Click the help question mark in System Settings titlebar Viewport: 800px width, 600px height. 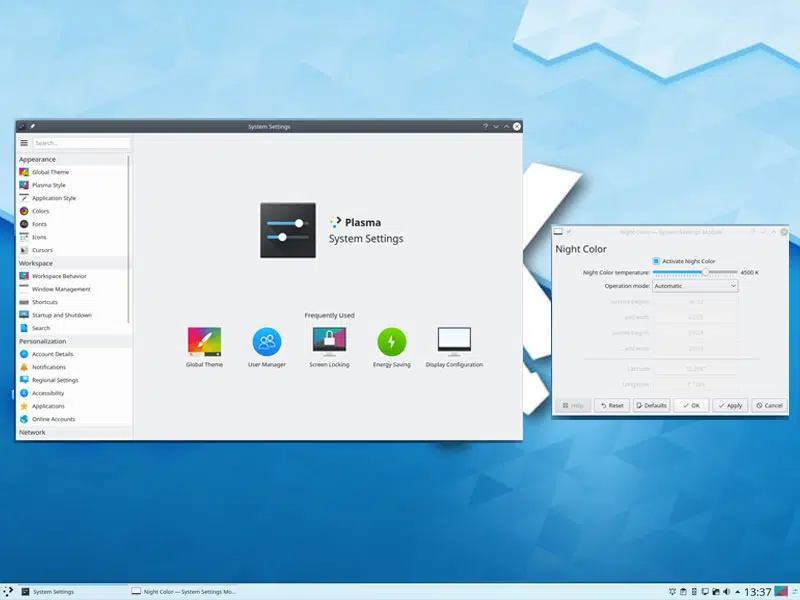(x=485, y=126)
